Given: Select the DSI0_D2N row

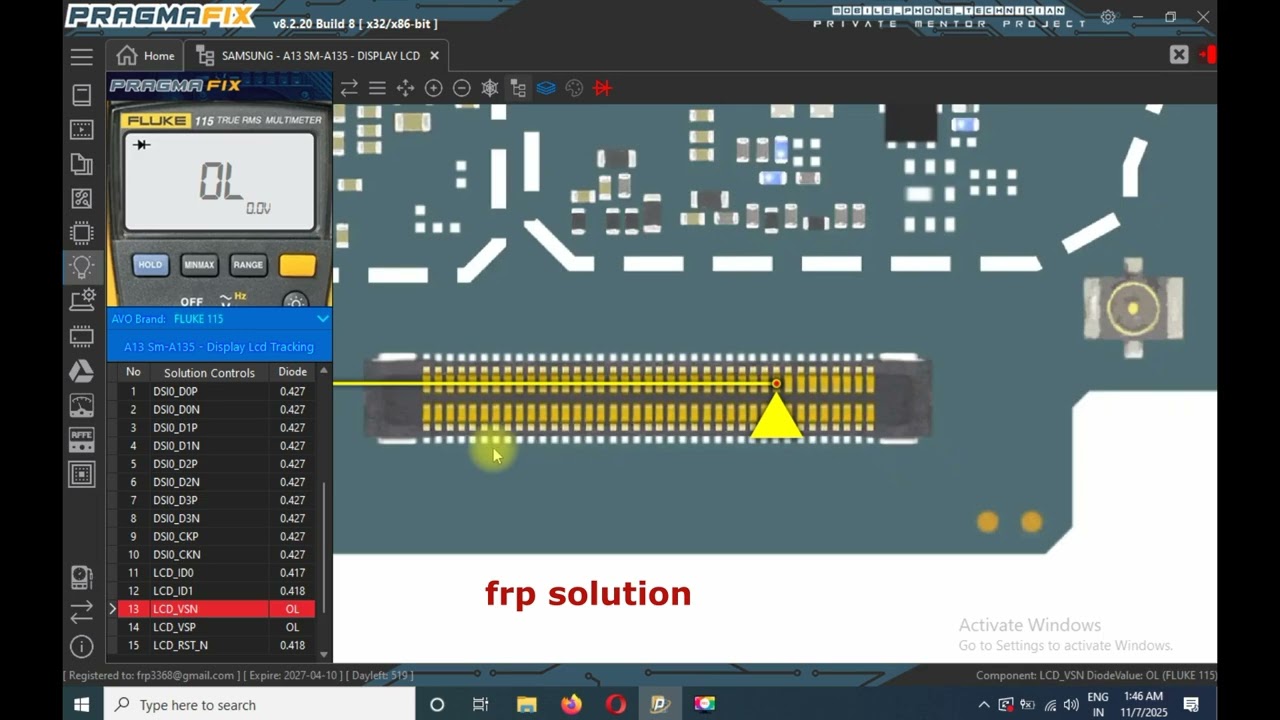Looking at the screenshot, I should point(216,482).
